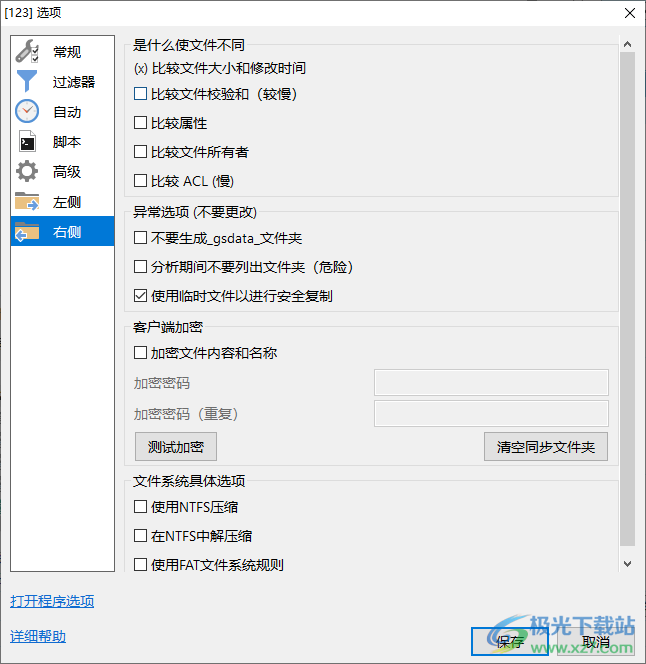
Task: Enable 比较 ACL (慢) checkbox
Action: coord(140,181)
